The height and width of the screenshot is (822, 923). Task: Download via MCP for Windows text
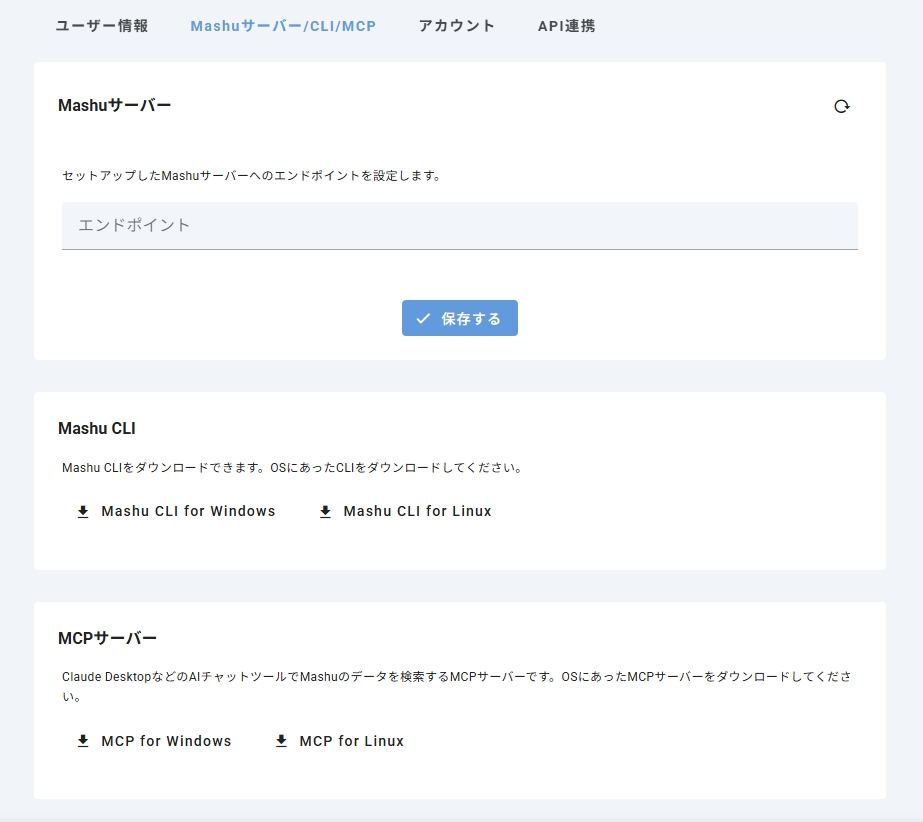166,741
